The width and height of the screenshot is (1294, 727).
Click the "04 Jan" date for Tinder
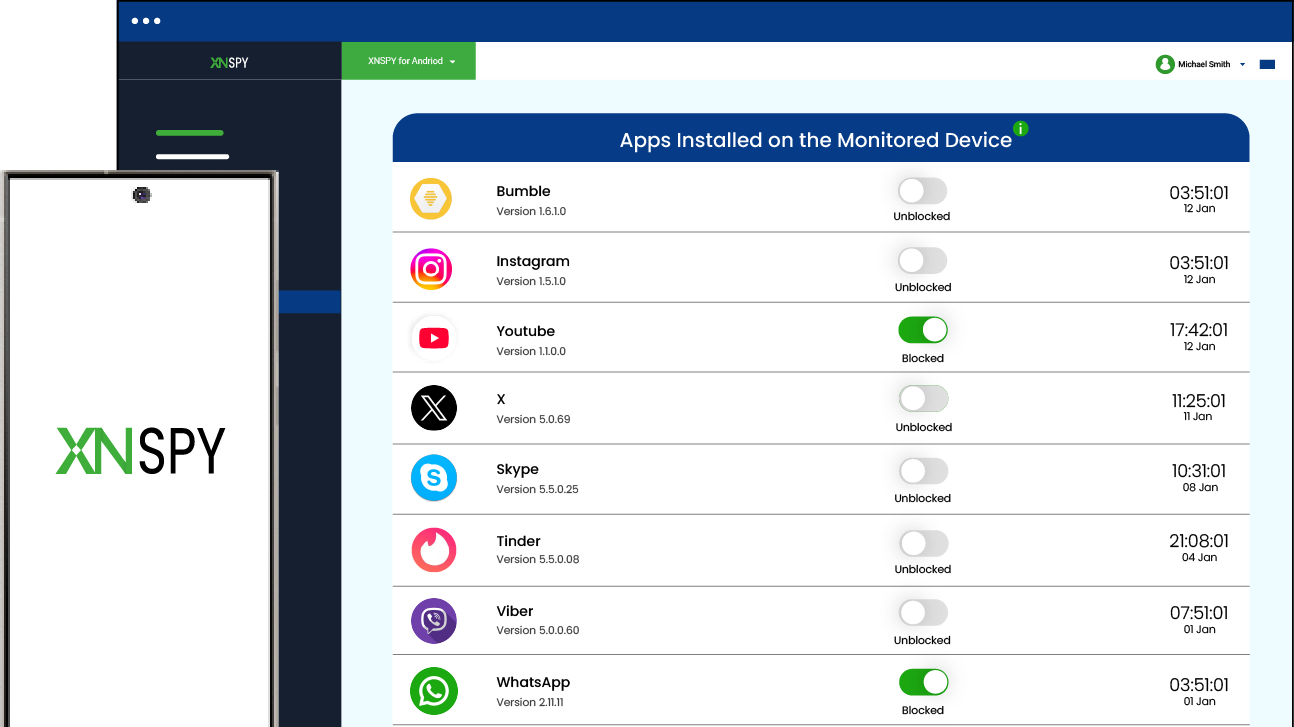point(1199,557)
